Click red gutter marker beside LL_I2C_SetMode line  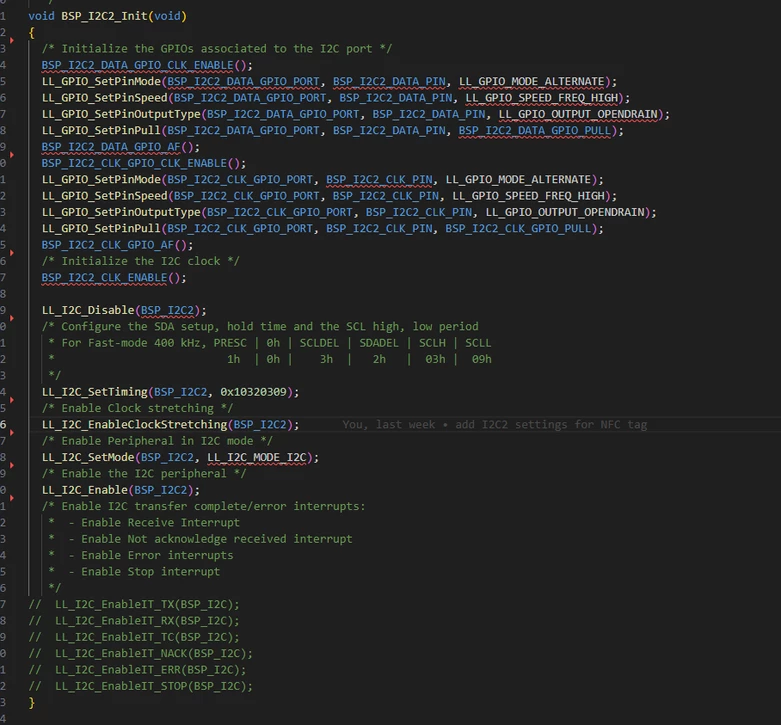coord(12,465)
